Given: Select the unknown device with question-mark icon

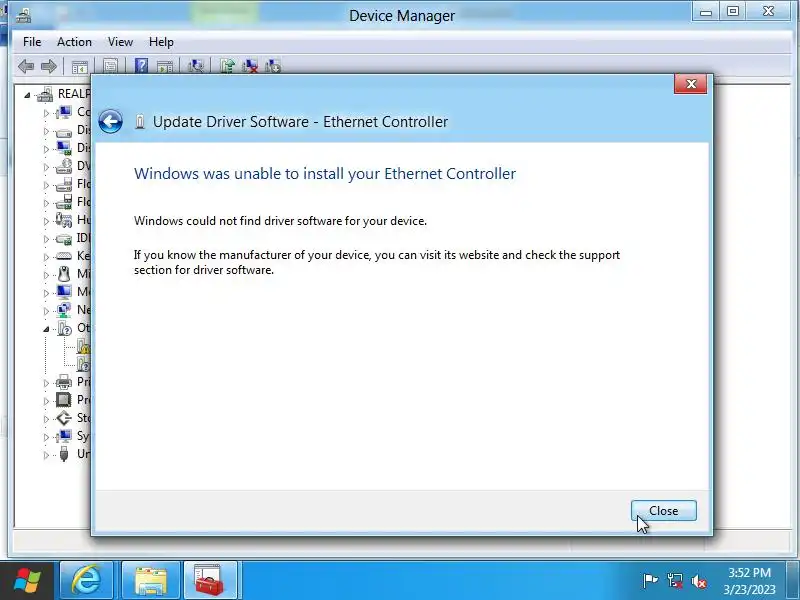Looking at the screenshot, I should (x=83, y=364).
